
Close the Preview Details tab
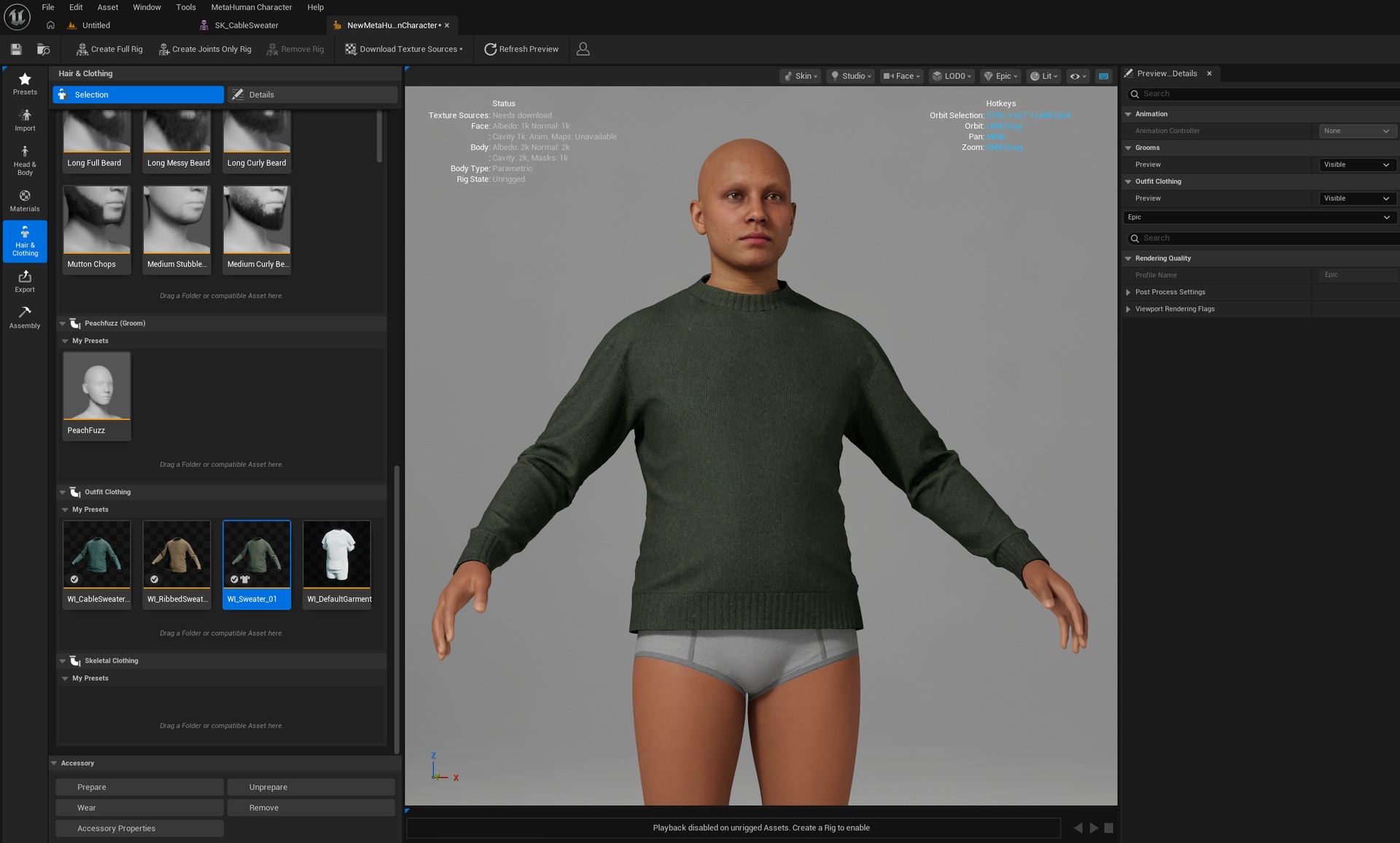[x=1209, y=73]
